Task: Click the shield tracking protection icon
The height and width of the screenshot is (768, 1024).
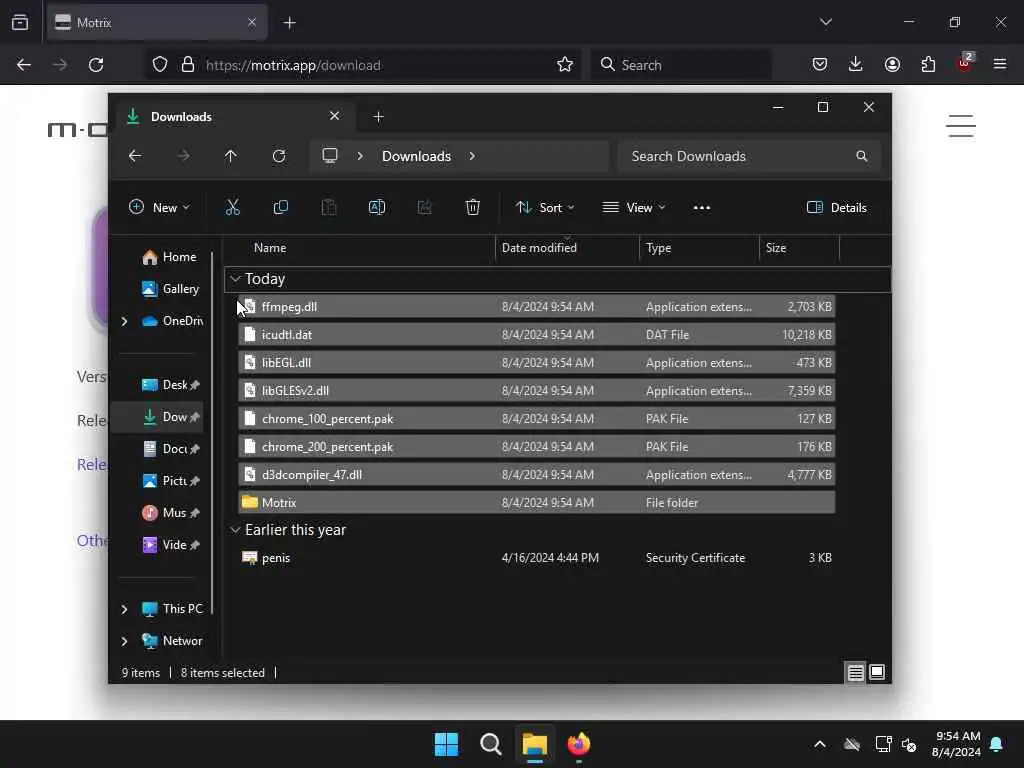Action: point(160,65)
